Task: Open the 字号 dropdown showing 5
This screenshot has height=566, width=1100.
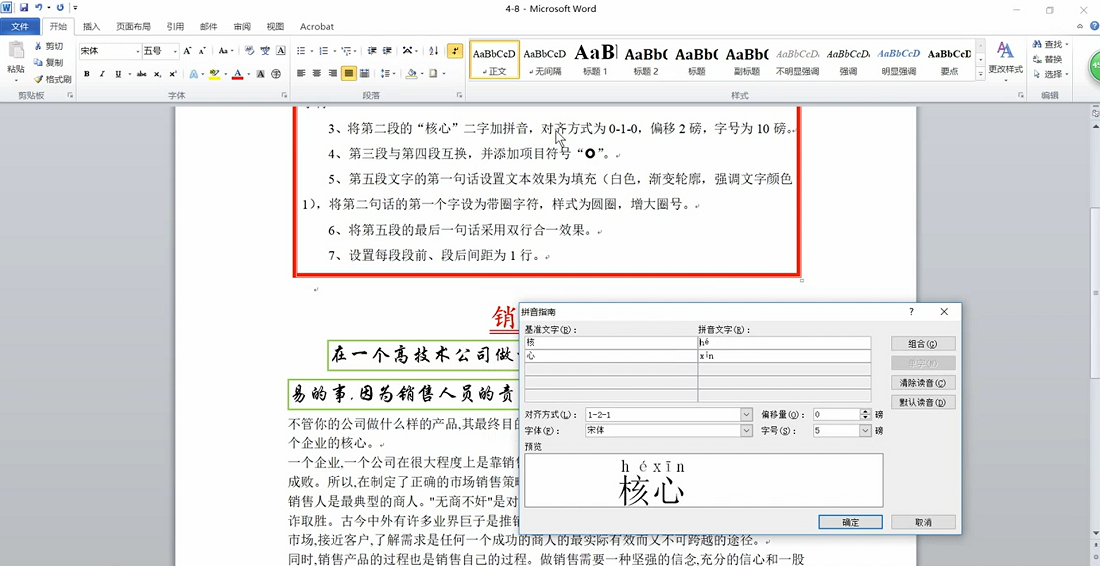Action: (x=865, y=431)
